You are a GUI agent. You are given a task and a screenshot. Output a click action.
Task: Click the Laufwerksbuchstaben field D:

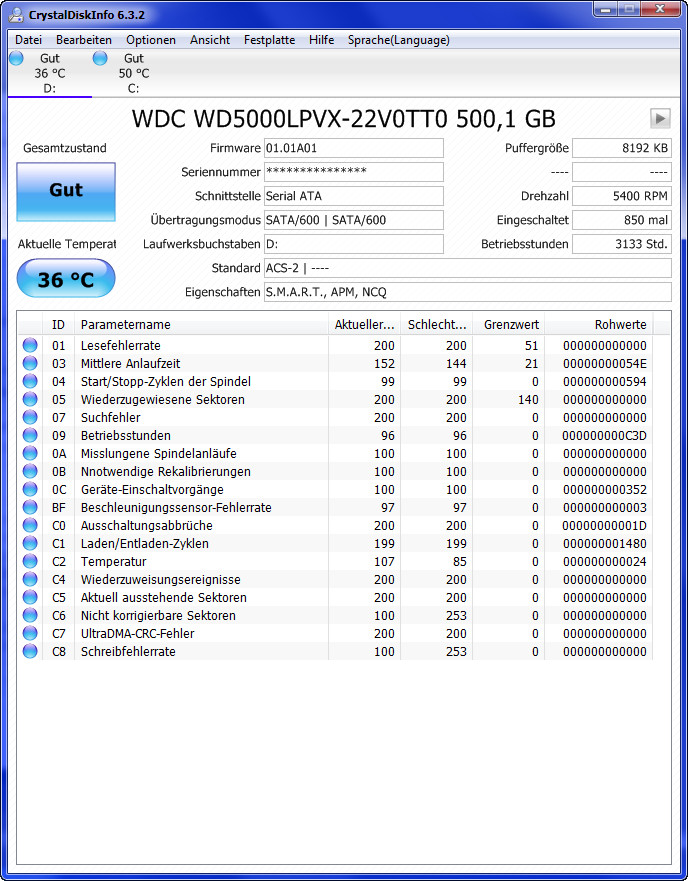tap(354, 244)
